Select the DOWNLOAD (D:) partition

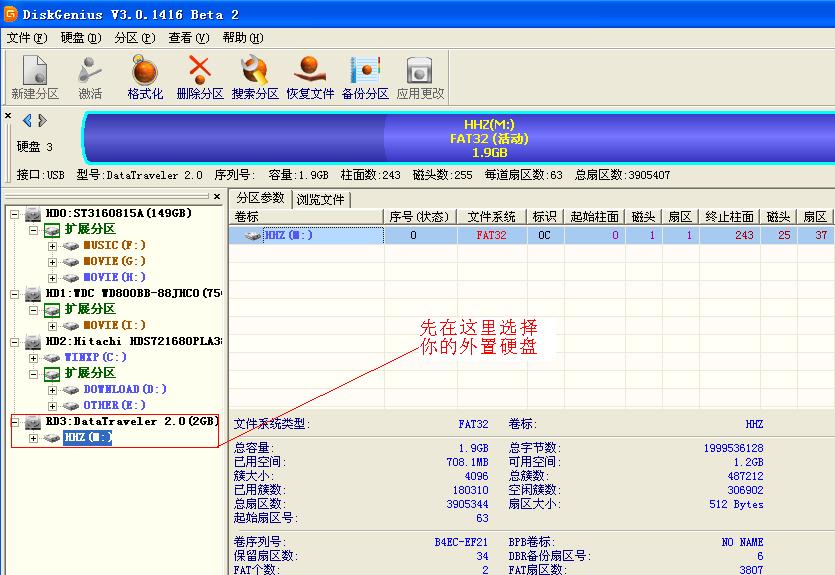click(x=125, y=389)
